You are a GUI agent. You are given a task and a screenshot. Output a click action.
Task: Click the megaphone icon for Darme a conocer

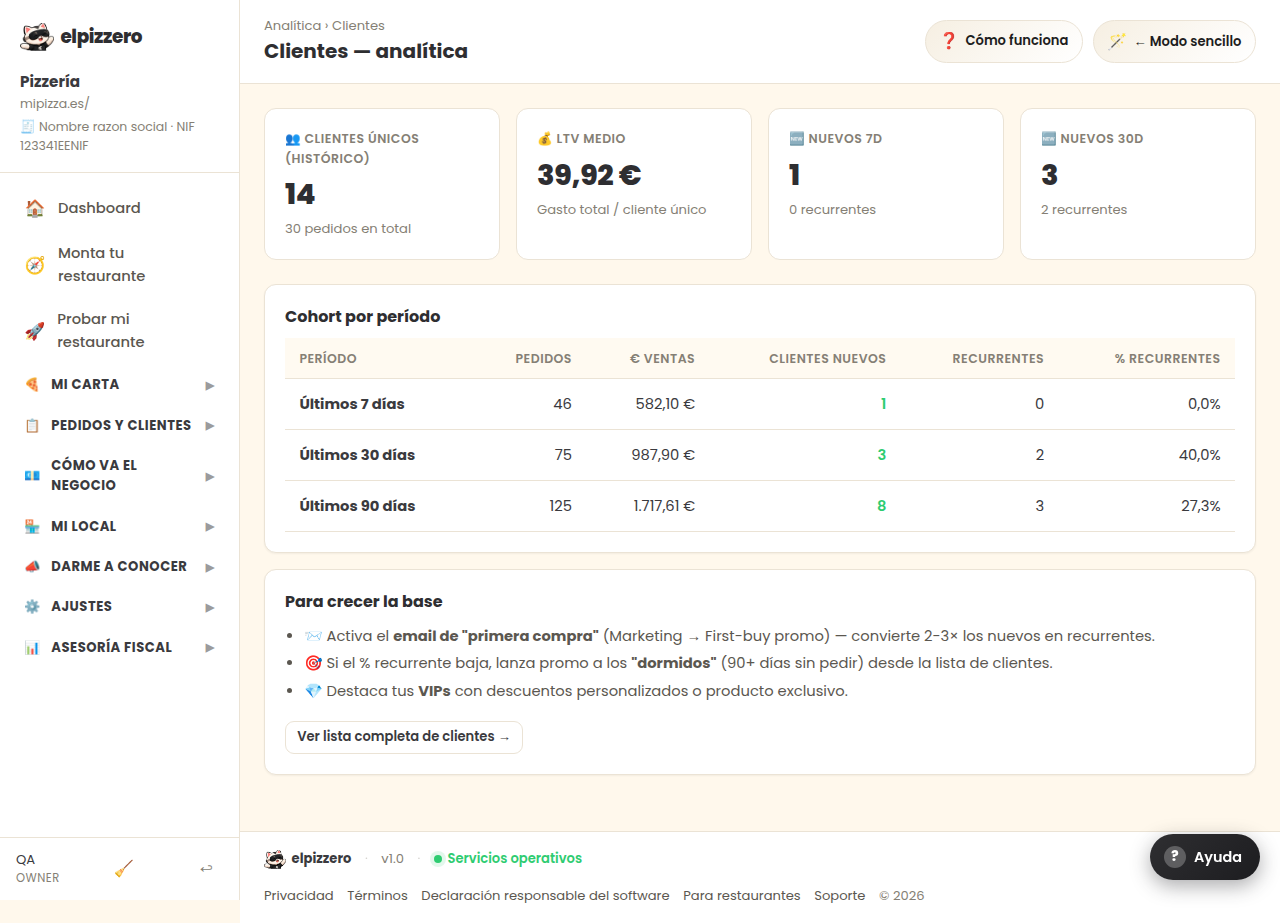click(x=32, y=566)
